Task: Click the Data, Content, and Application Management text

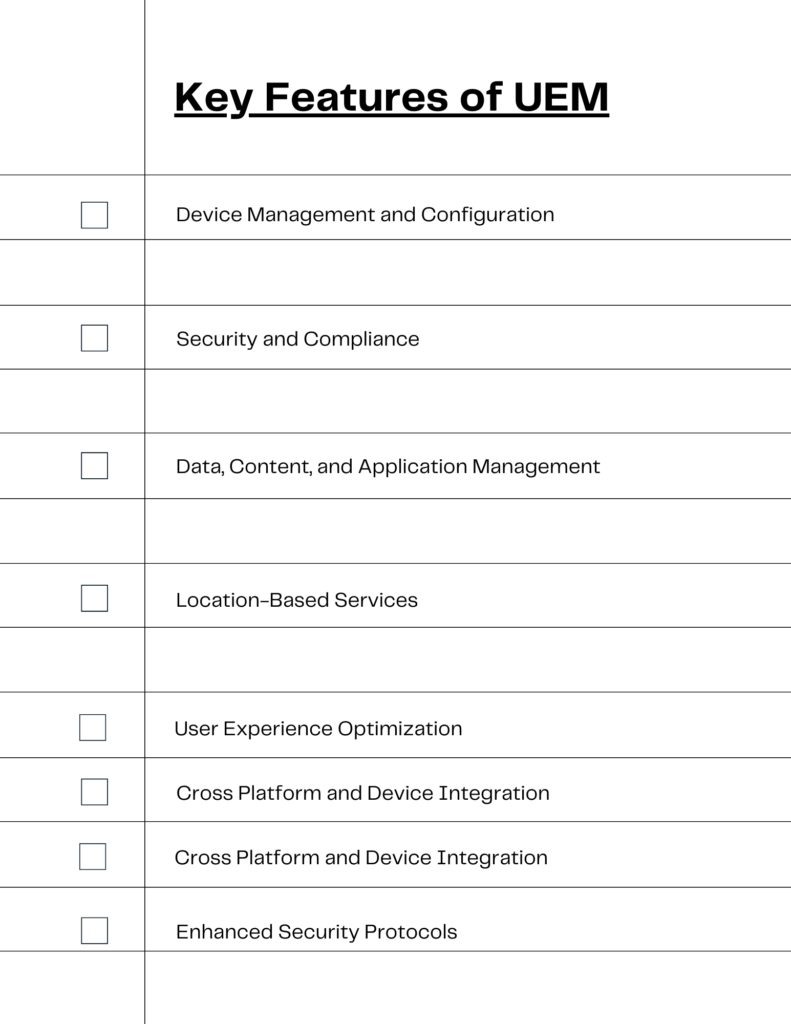Action: click(387, 466)
